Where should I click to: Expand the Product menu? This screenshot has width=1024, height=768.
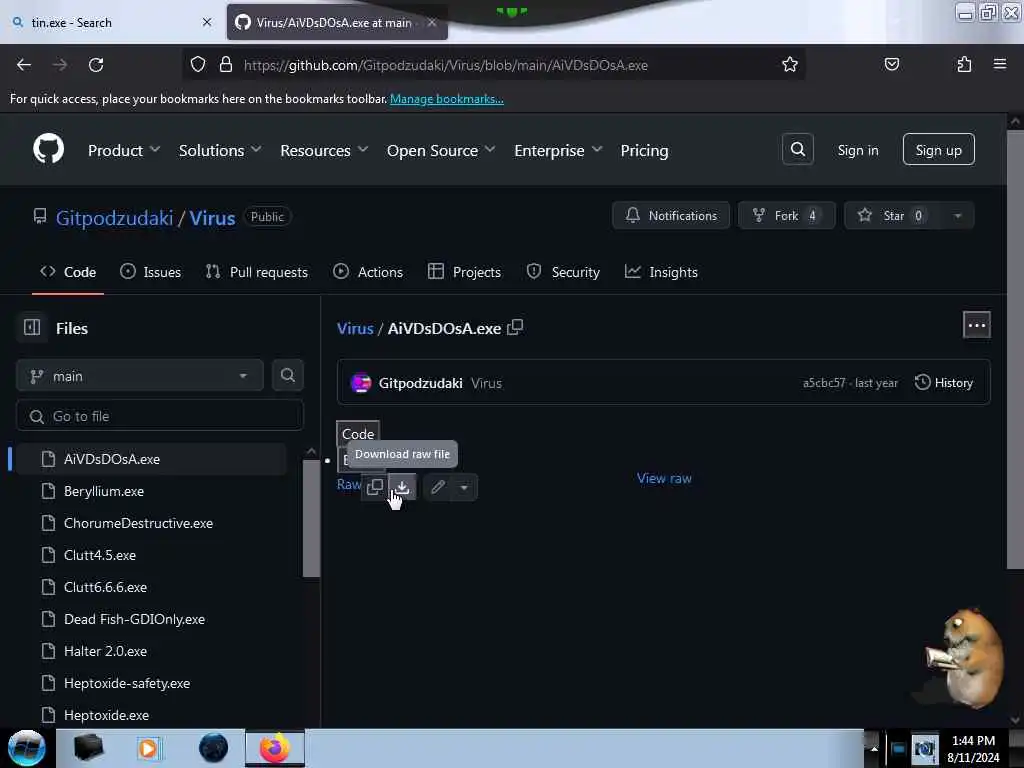(x=123, y=150)
